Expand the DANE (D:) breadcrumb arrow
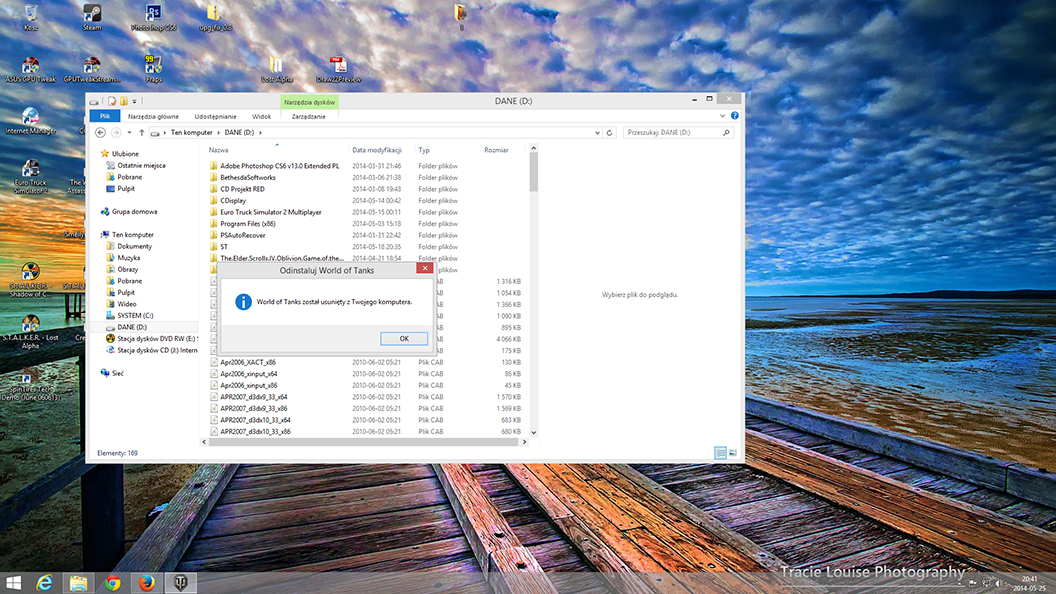Viewport: 1056px width, 594px height. (x=260, y=133)
